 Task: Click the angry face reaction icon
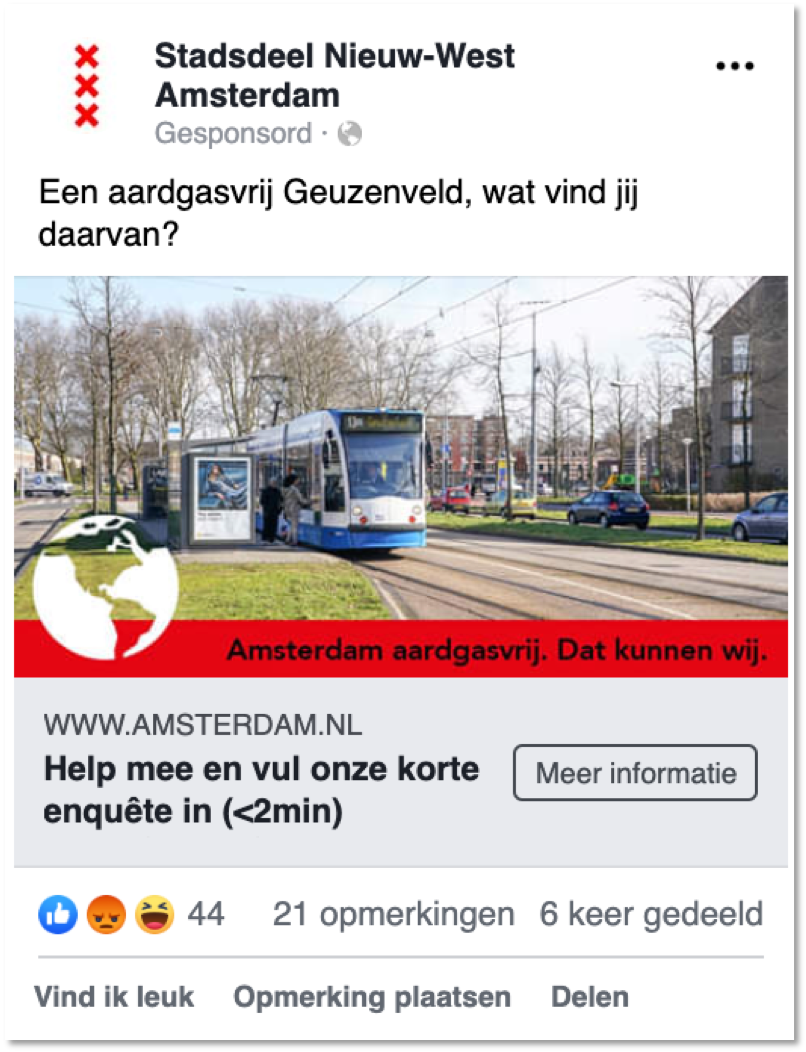pyautogui.click(x=106, y=914)
